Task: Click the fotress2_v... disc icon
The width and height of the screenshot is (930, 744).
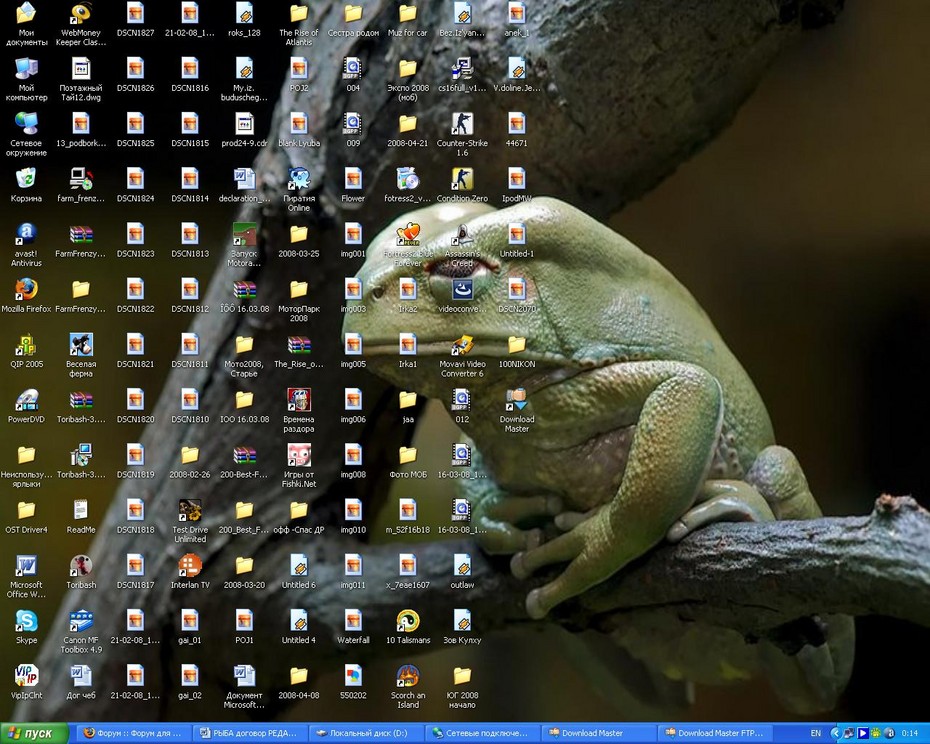Action: point(407,185)
